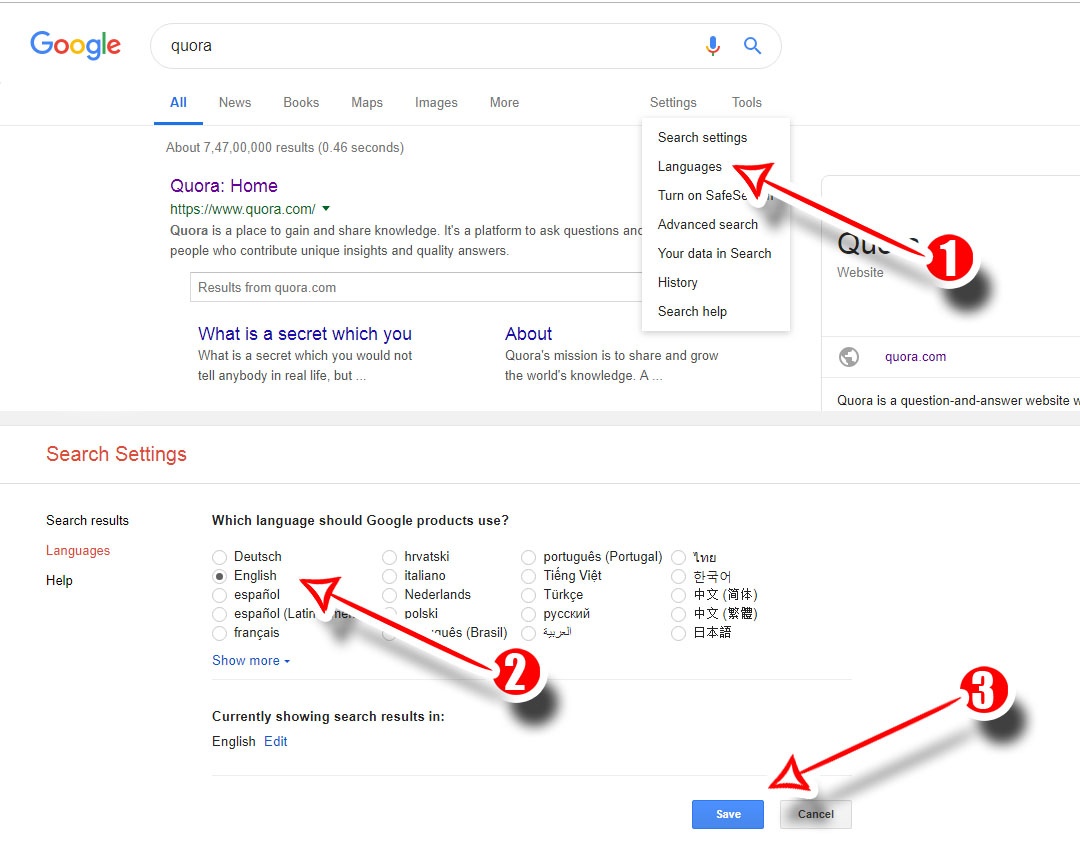Image resolution: width=1080 pixels, height=843 pixels.
Task: Select the English language radio button
Action: point(219,576)
